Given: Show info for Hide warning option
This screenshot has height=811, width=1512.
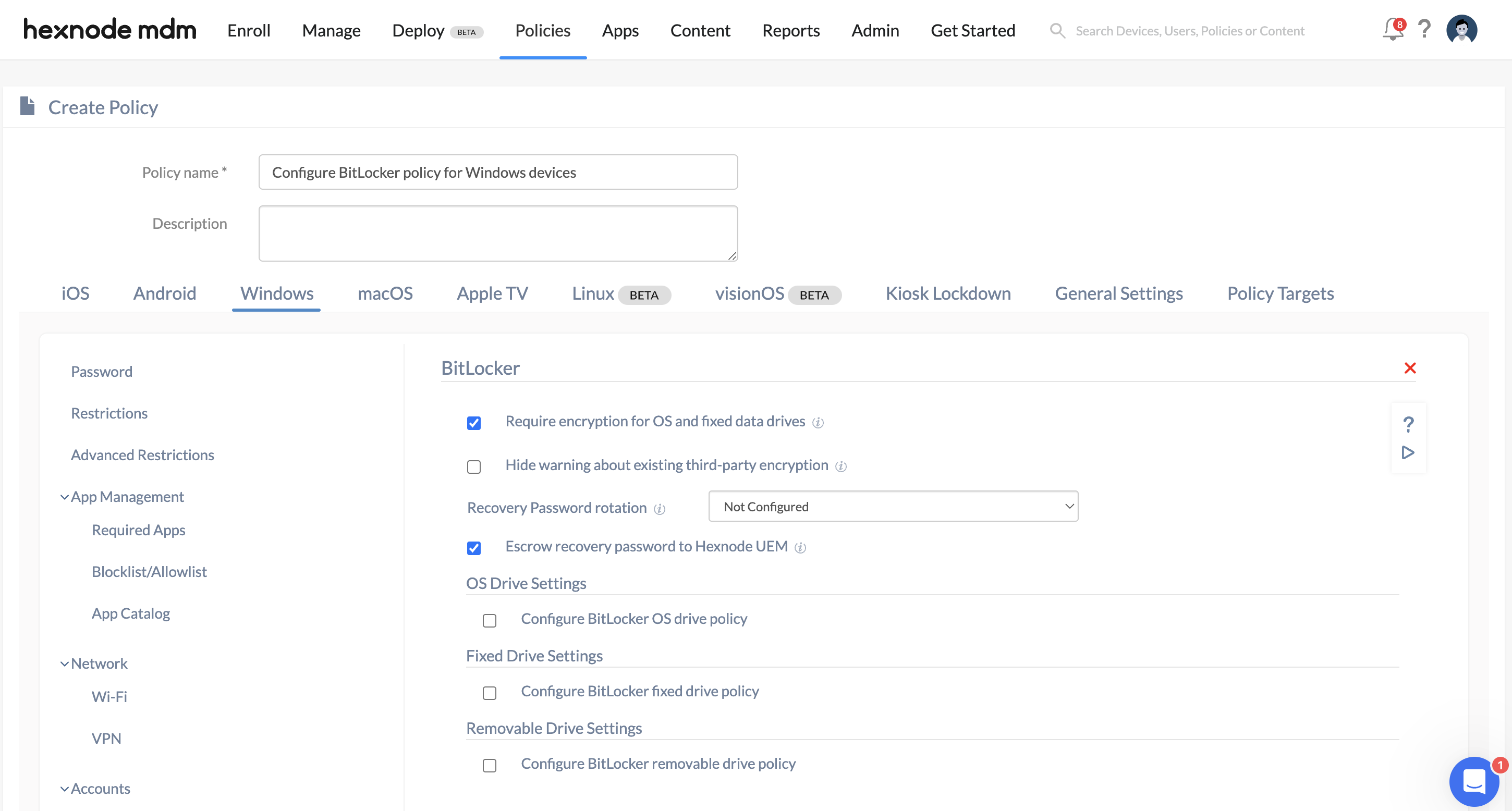Looking at the screenshot, I should 840,466.
